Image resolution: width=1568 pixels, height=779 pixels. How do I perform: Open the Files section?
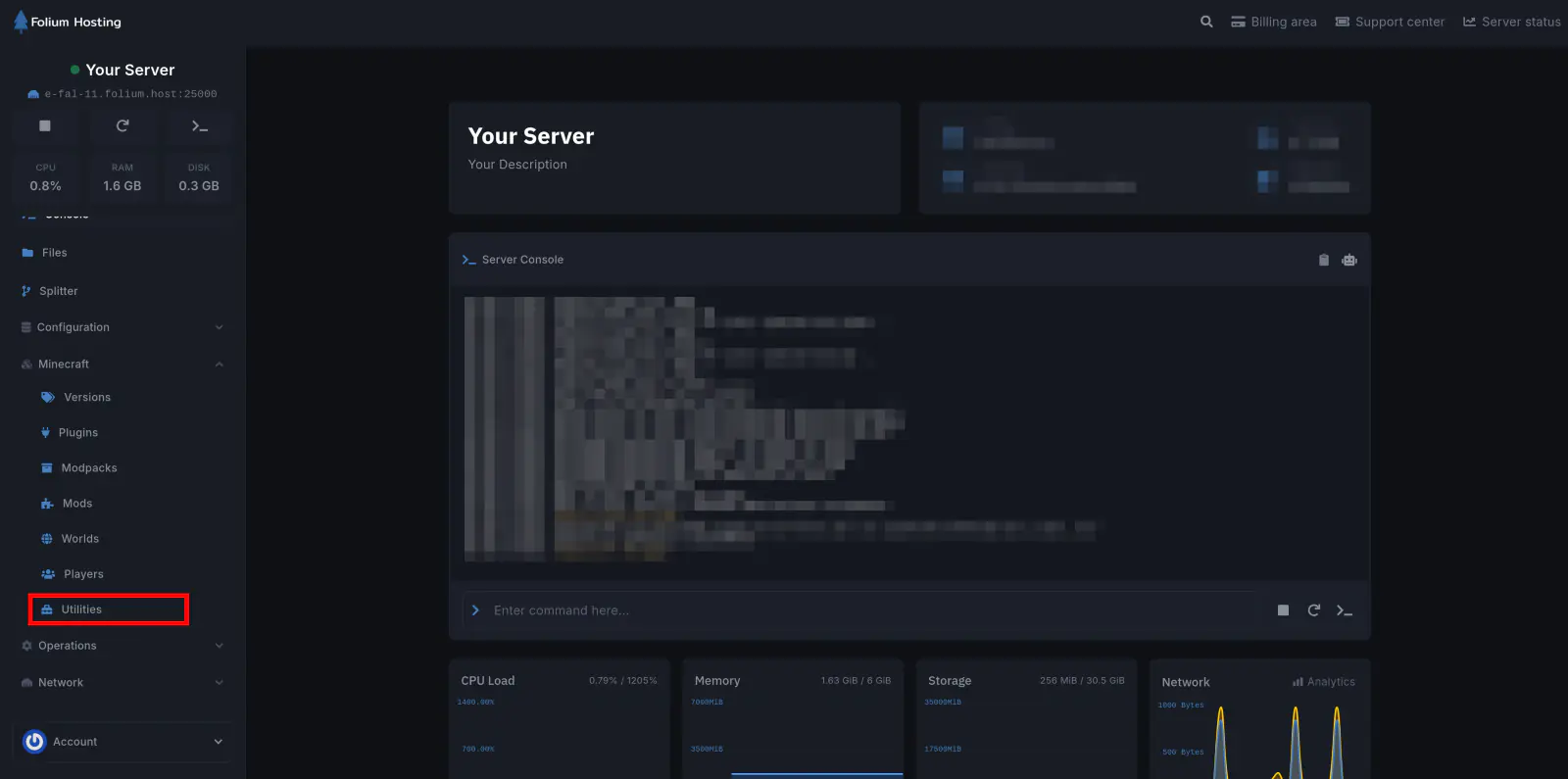point(55,253)
